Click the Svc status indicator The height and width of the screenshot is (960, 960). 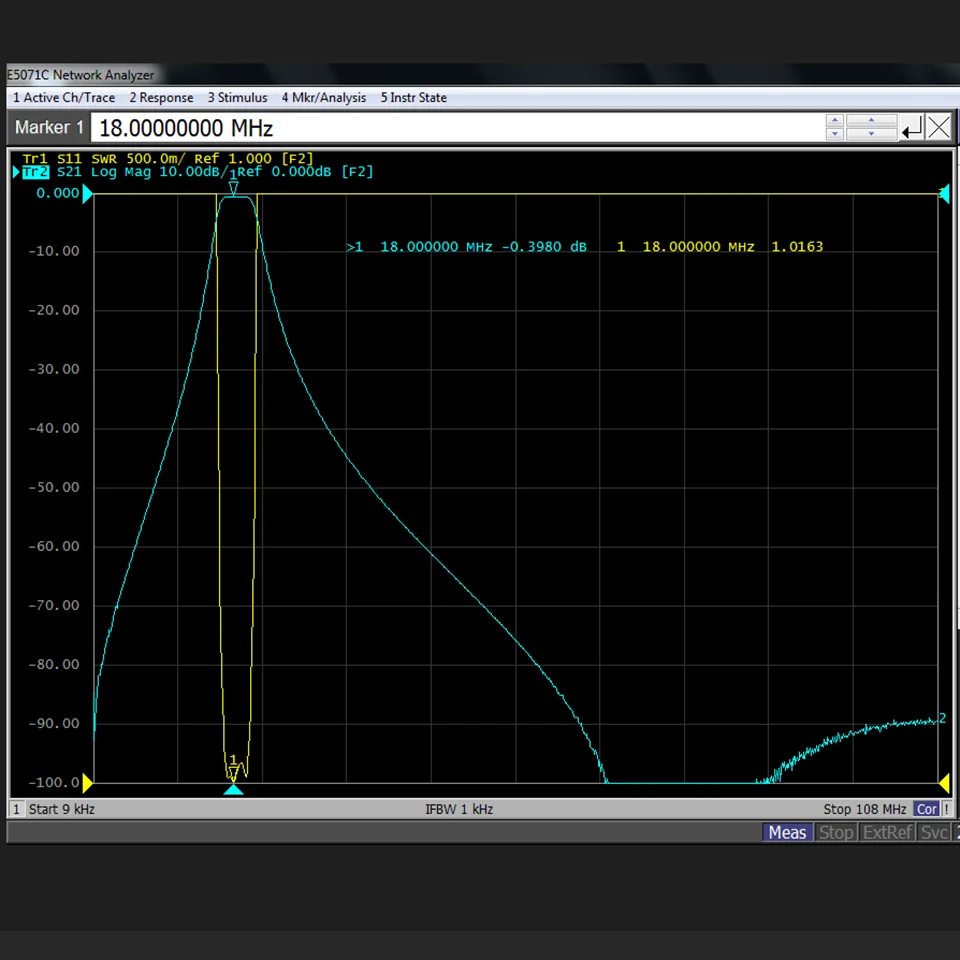pos(934,833)
